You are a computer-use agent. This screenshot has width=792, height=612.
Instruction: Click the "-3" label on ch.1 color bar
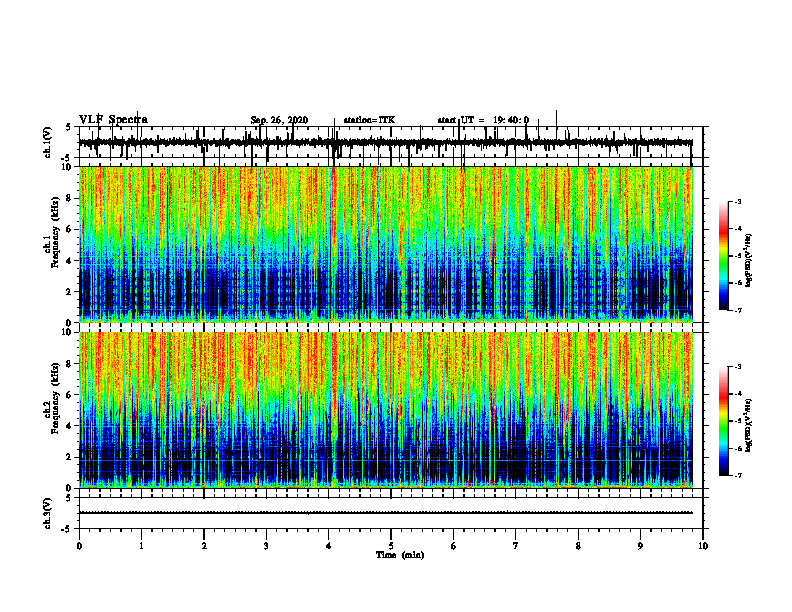738,202
